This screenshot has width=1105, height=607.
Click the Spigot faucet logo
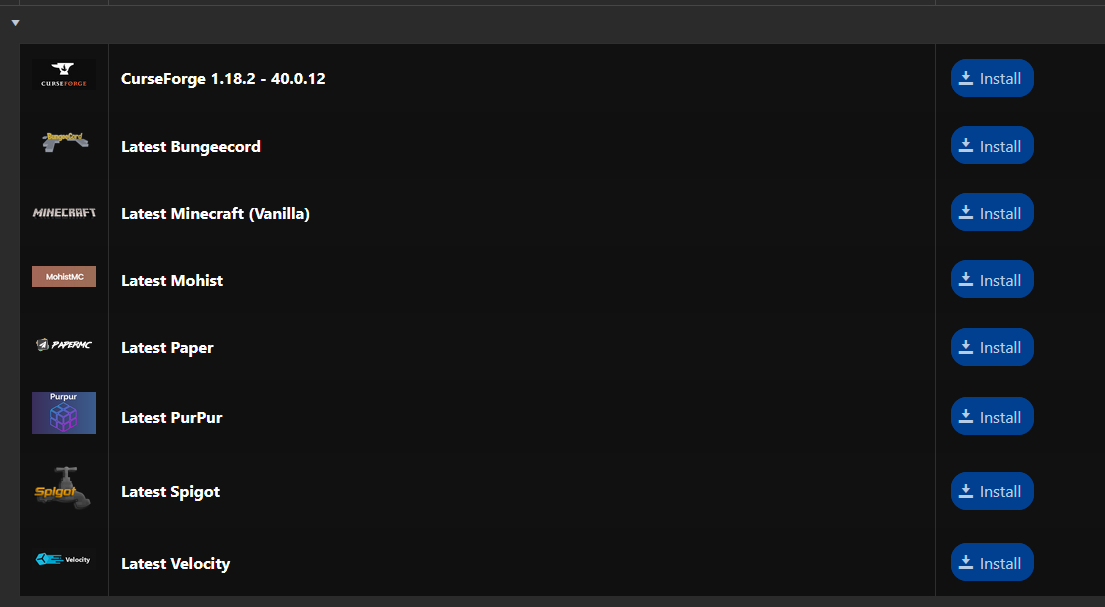pos(63,488)
